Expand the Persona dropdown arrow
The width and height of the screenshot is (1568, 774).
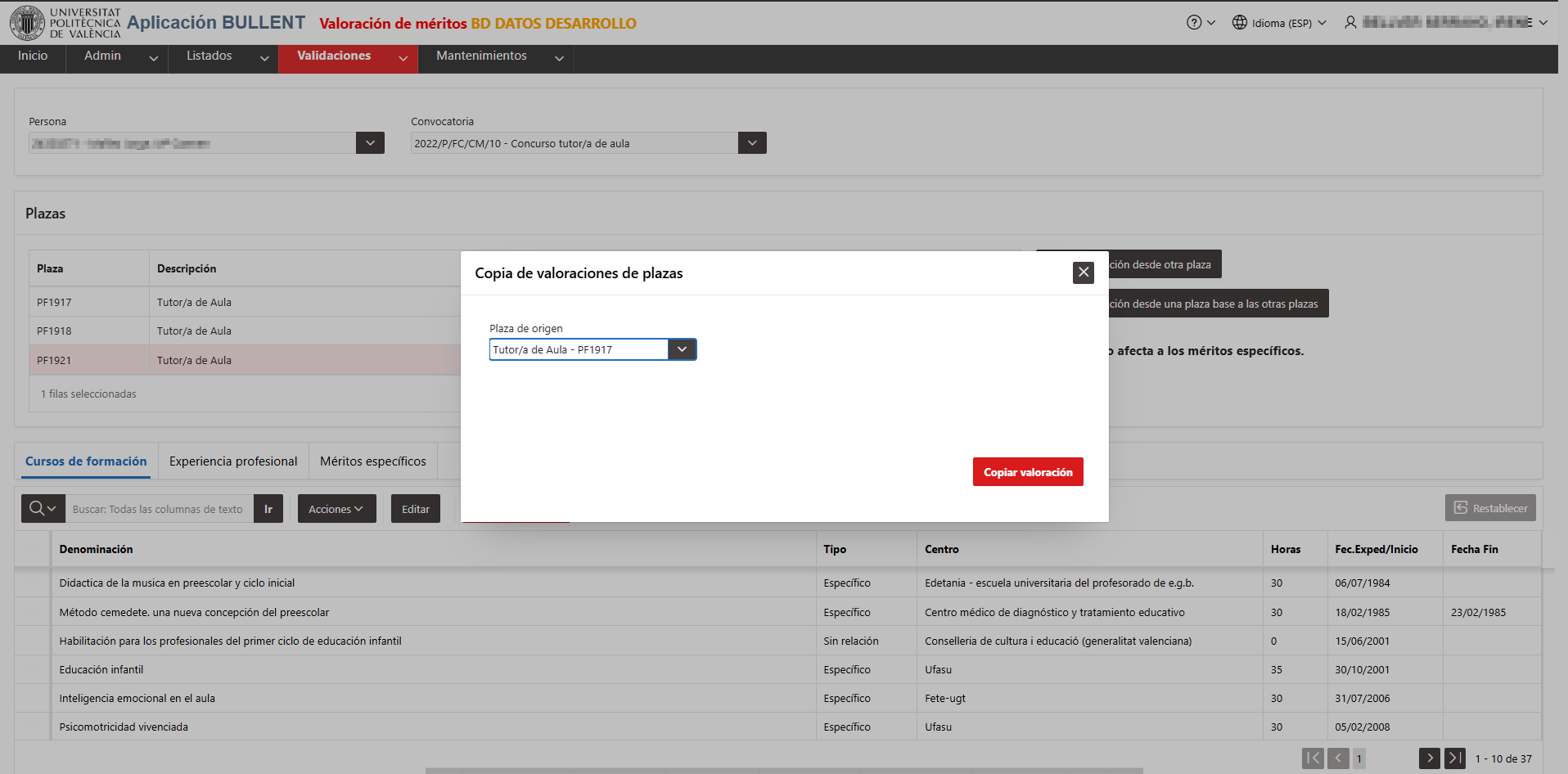[x=370, y=143]
